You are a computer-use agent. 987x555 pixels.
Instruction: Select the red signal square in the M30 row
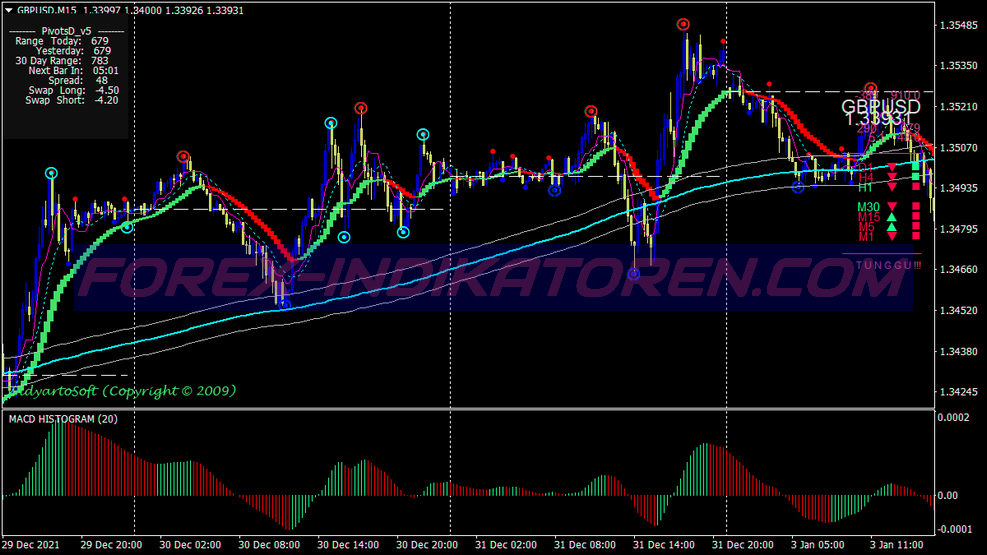tap(915, 207)
